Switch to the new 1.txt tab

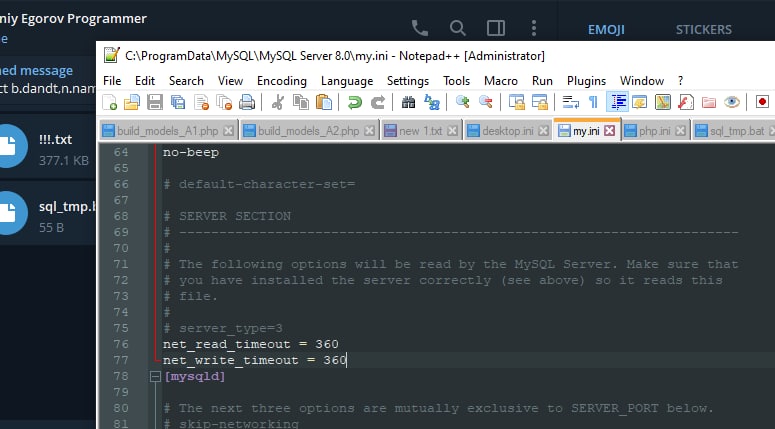click(420, 131)
